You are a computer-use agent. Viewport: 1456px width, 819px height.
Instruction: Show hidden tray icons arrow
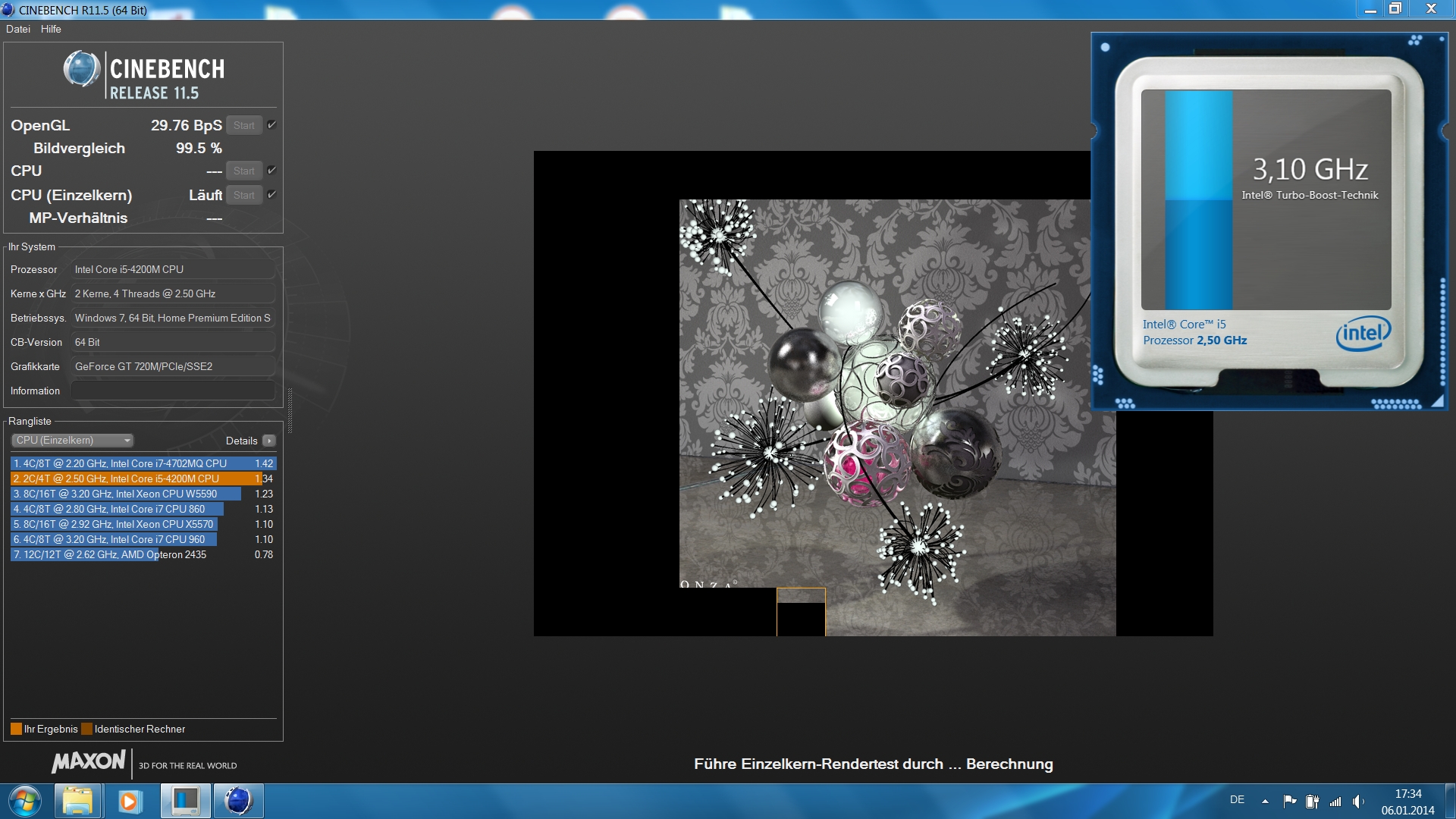1265,801
